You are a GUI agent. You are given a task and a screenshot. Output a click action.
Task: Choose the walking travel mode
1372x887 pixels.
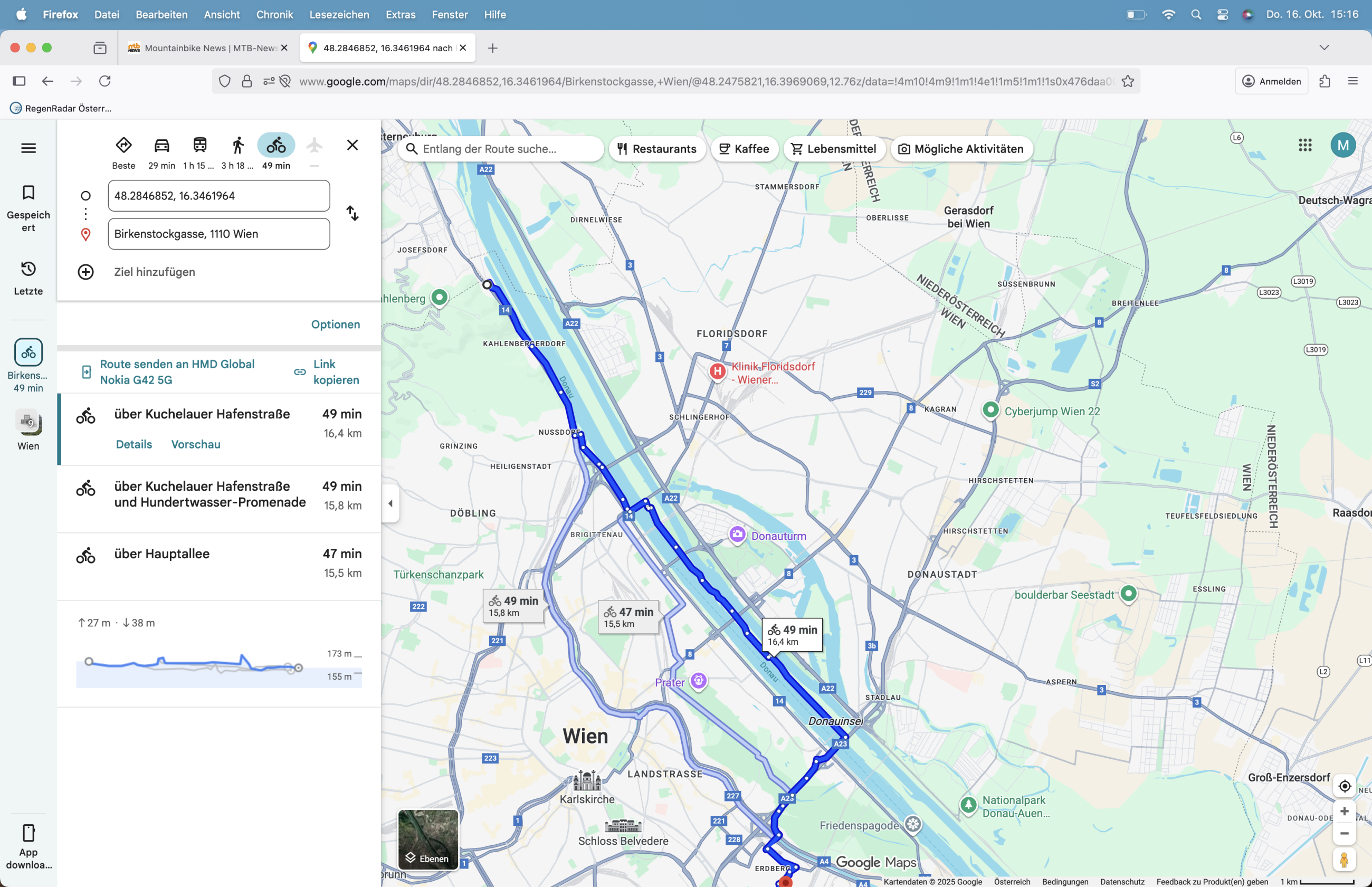click(x=237, y=145)
